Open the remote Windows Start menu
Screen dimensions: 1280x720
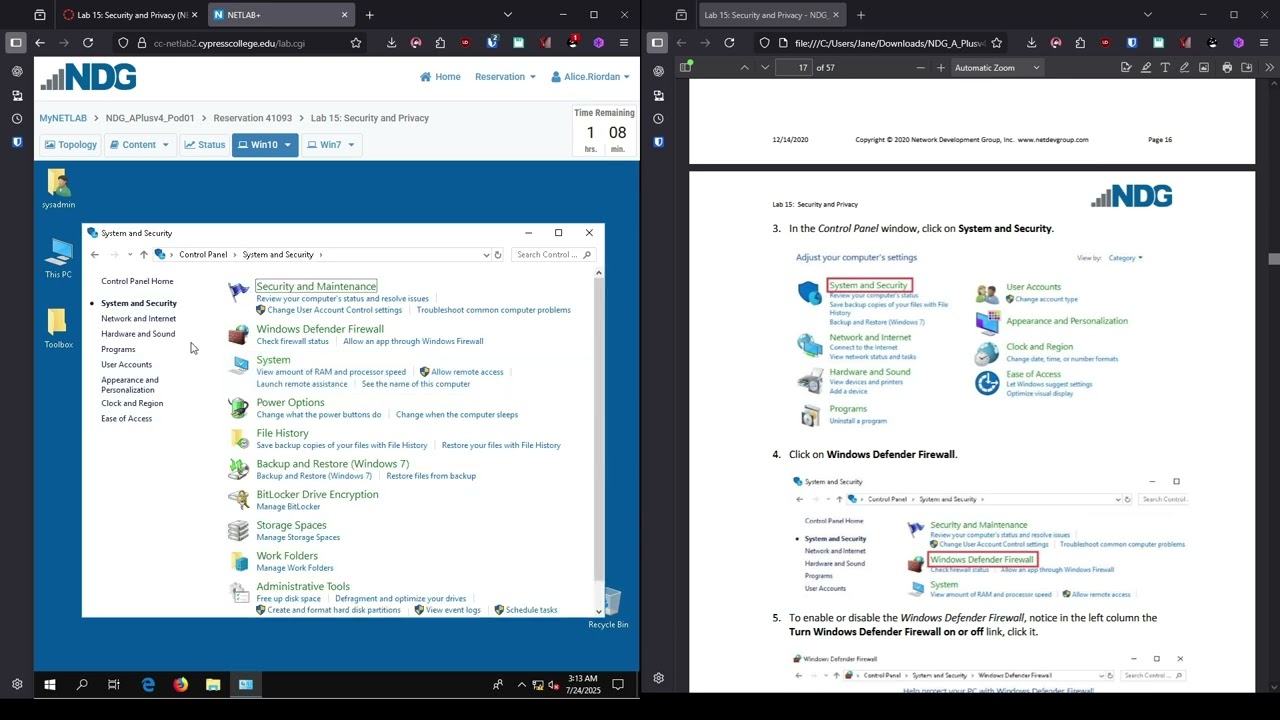click(x=49, y=685)
